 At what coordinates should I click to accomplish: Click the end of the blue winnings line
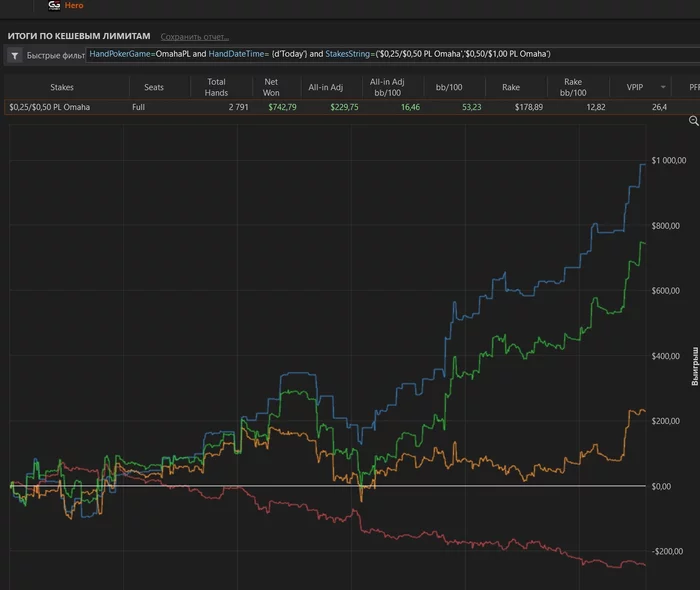(644, 165)
